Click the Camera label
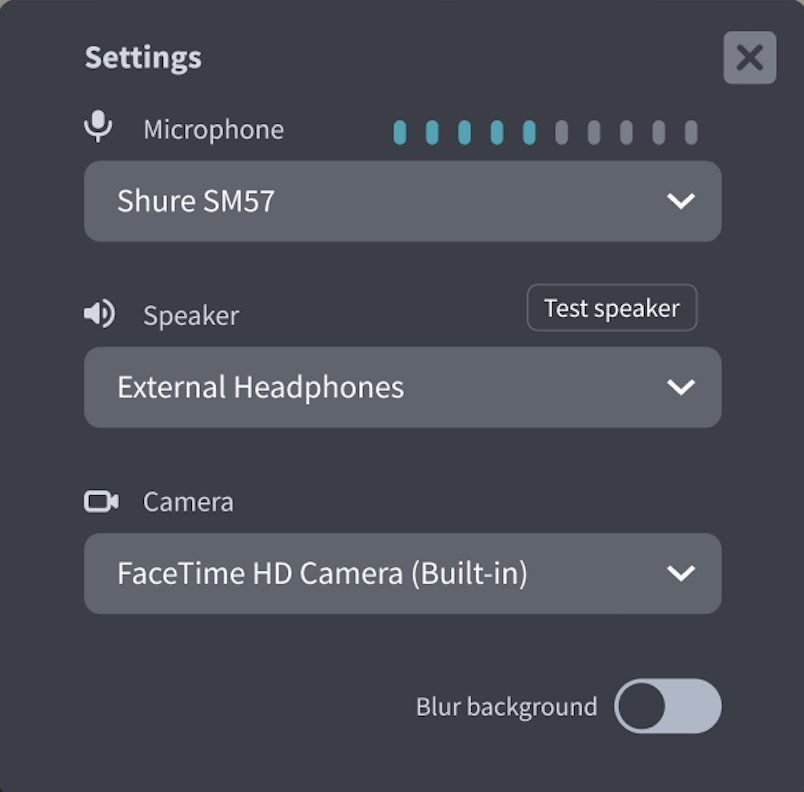Screen dimensions: 804x792 click(188, 501)
